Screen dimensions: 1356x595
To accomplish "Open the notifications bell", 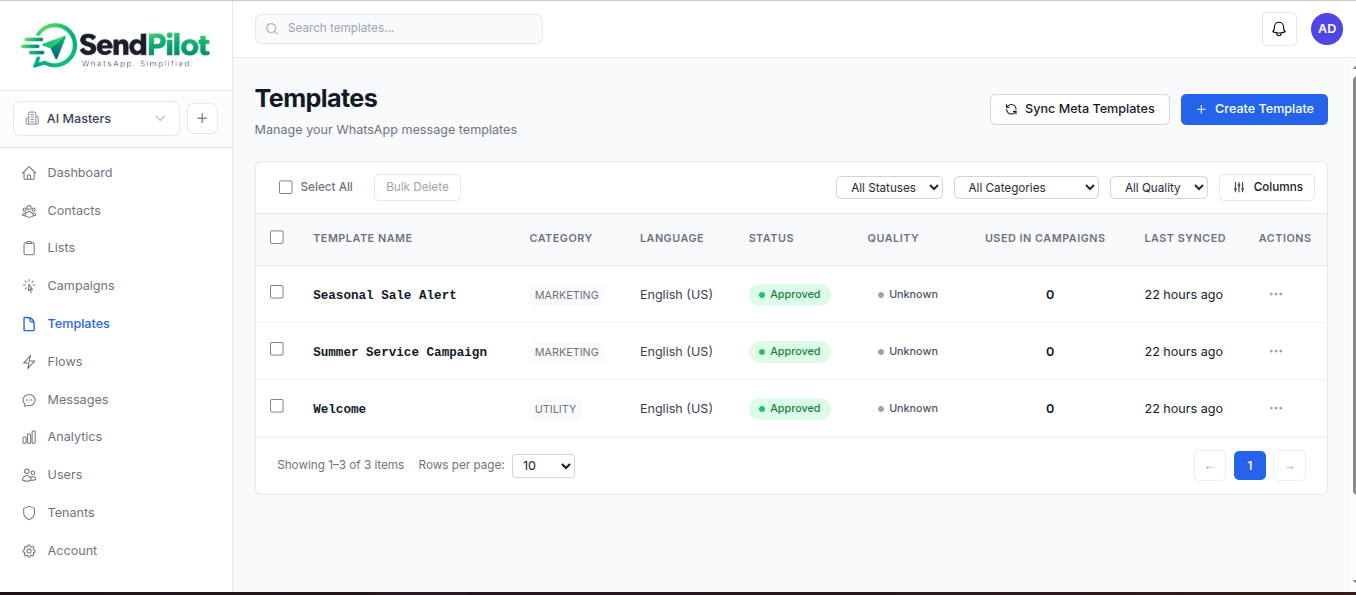I will [x=1279, y=29].
